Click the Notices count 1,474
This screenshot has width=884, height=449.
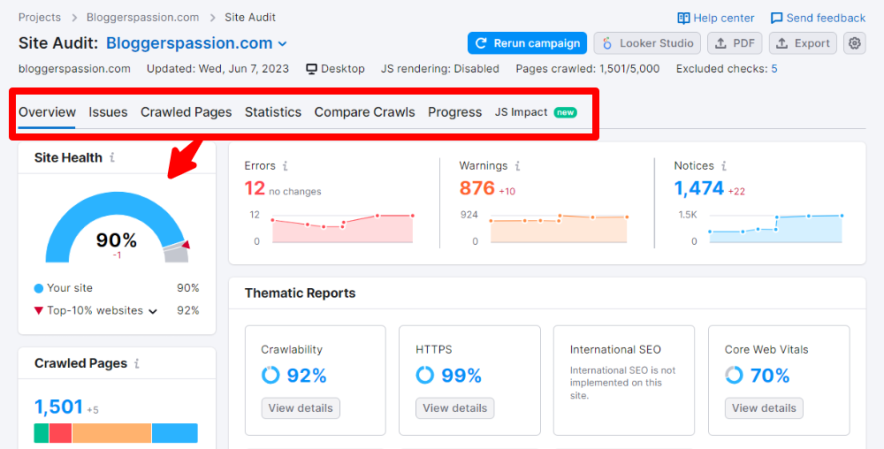(x=699, y=188)
